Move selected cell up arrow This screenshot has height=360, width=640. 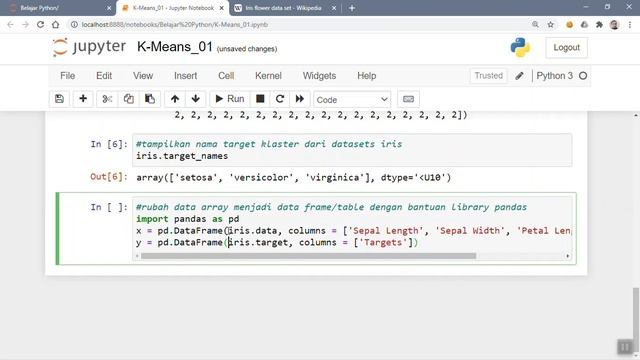coord(175,99)
